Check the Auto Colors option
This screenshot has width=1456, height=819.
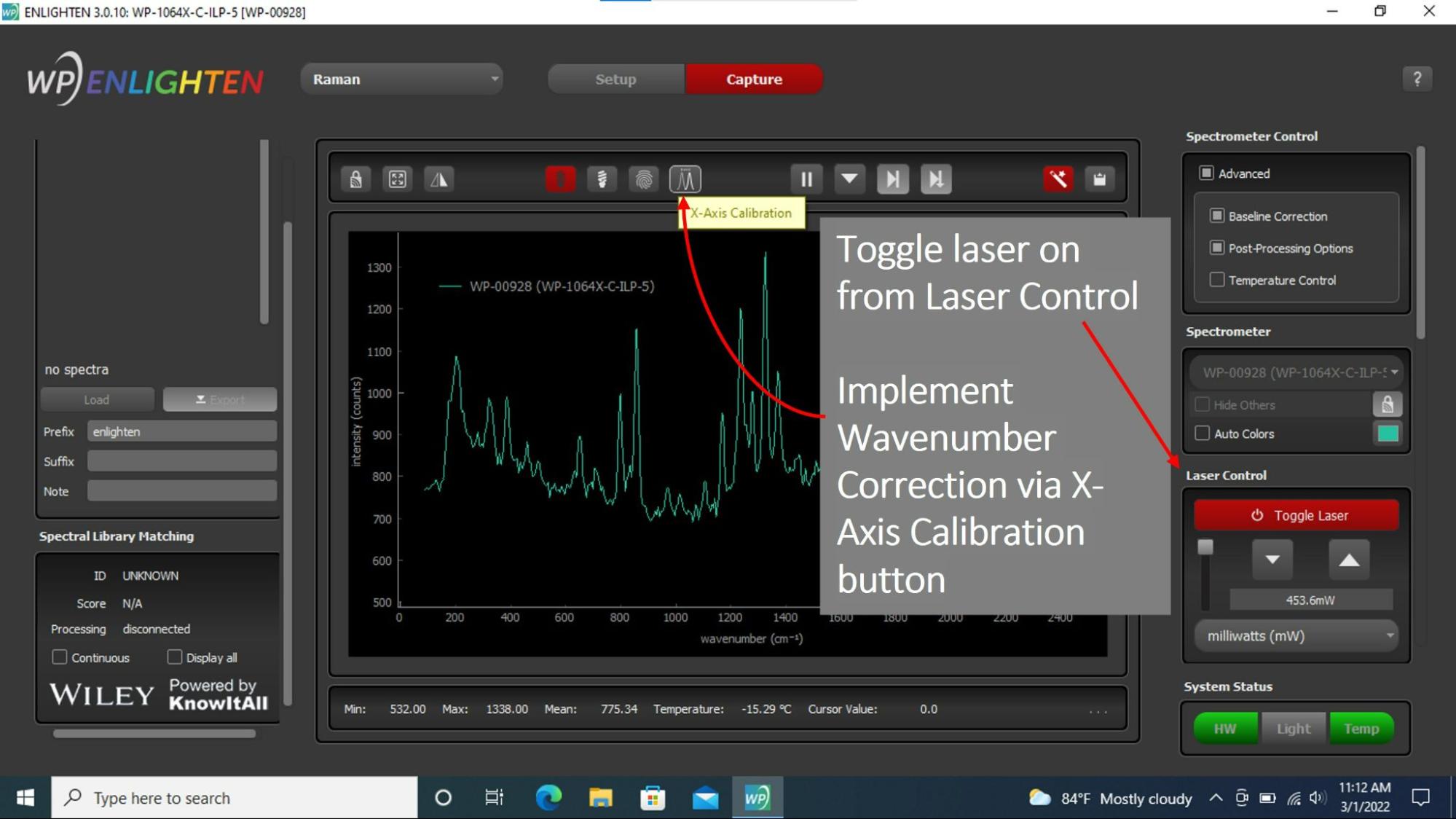coord(1202,434)
